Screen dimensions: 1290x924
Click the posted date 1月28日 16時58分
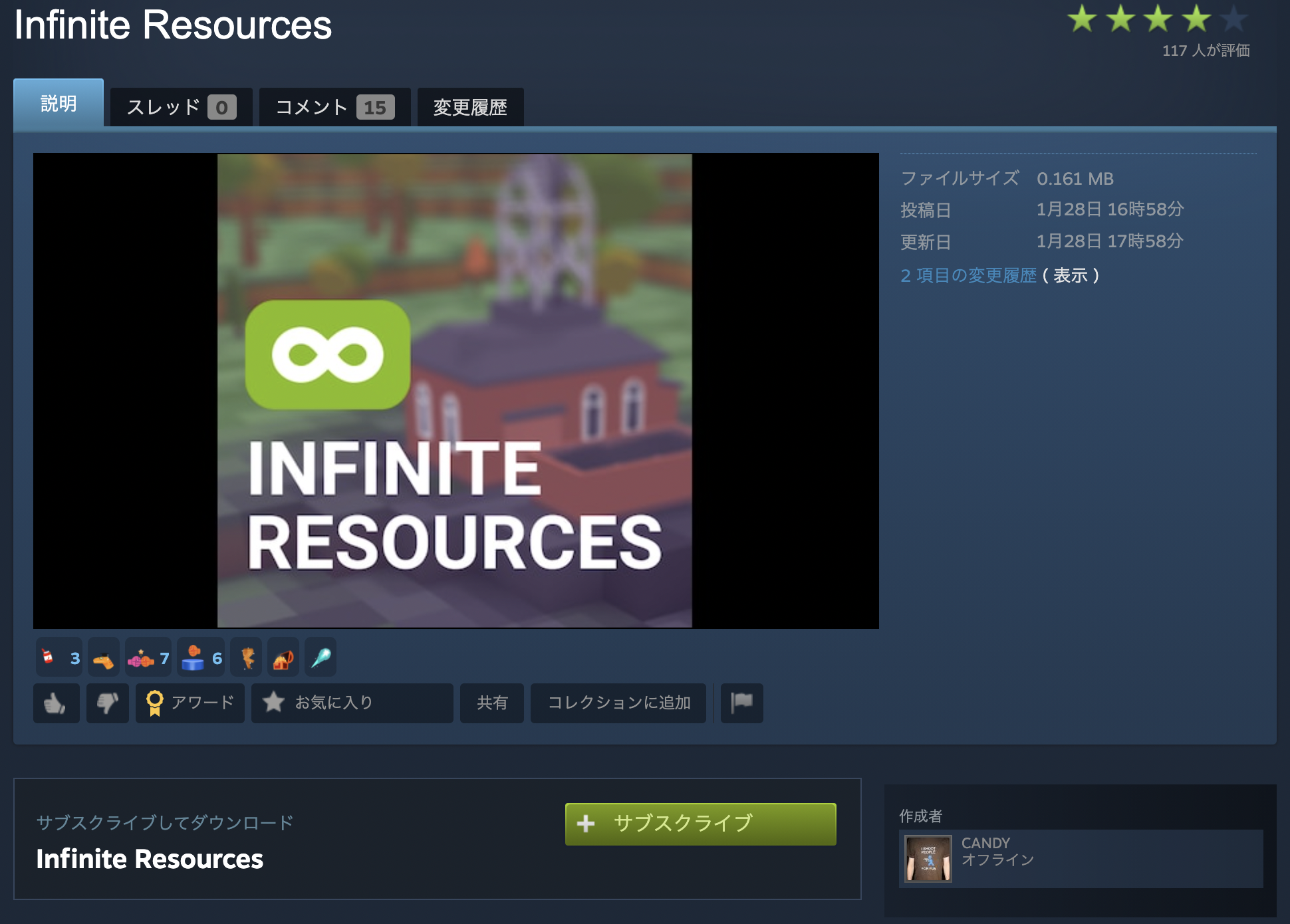click(1110, 209)
